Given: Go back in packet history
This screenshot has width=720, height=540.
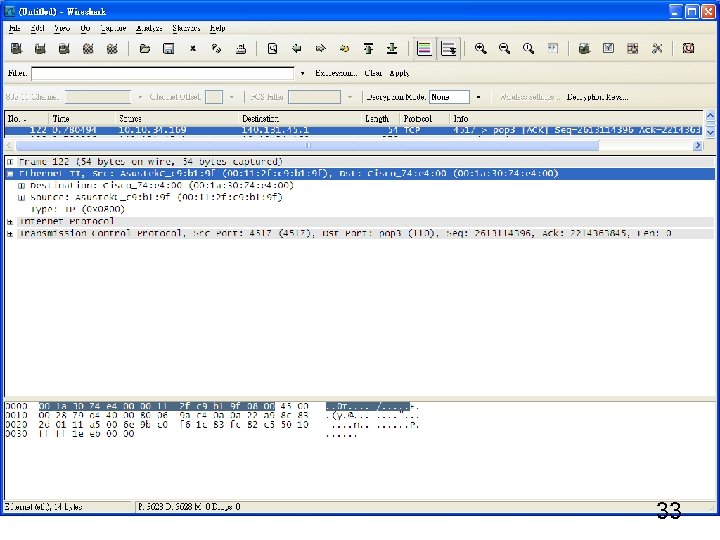Looking at the screenshot, I should (x=297, y=48).
